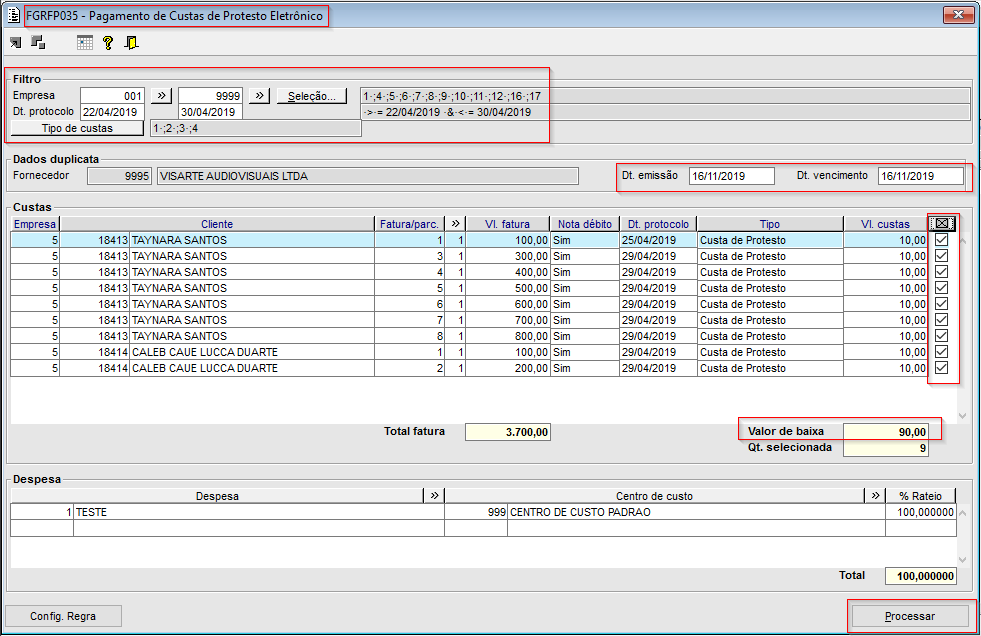Click the % Rateio column header
981x636 pixels.
[920, 496]
